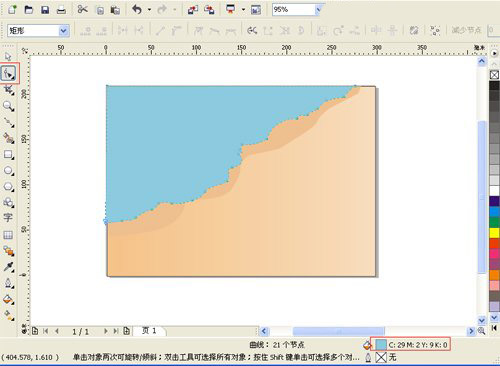Screen dimensions: 500x366
Task: Select the Pick tool arrow
Action: tap(8, 56)
